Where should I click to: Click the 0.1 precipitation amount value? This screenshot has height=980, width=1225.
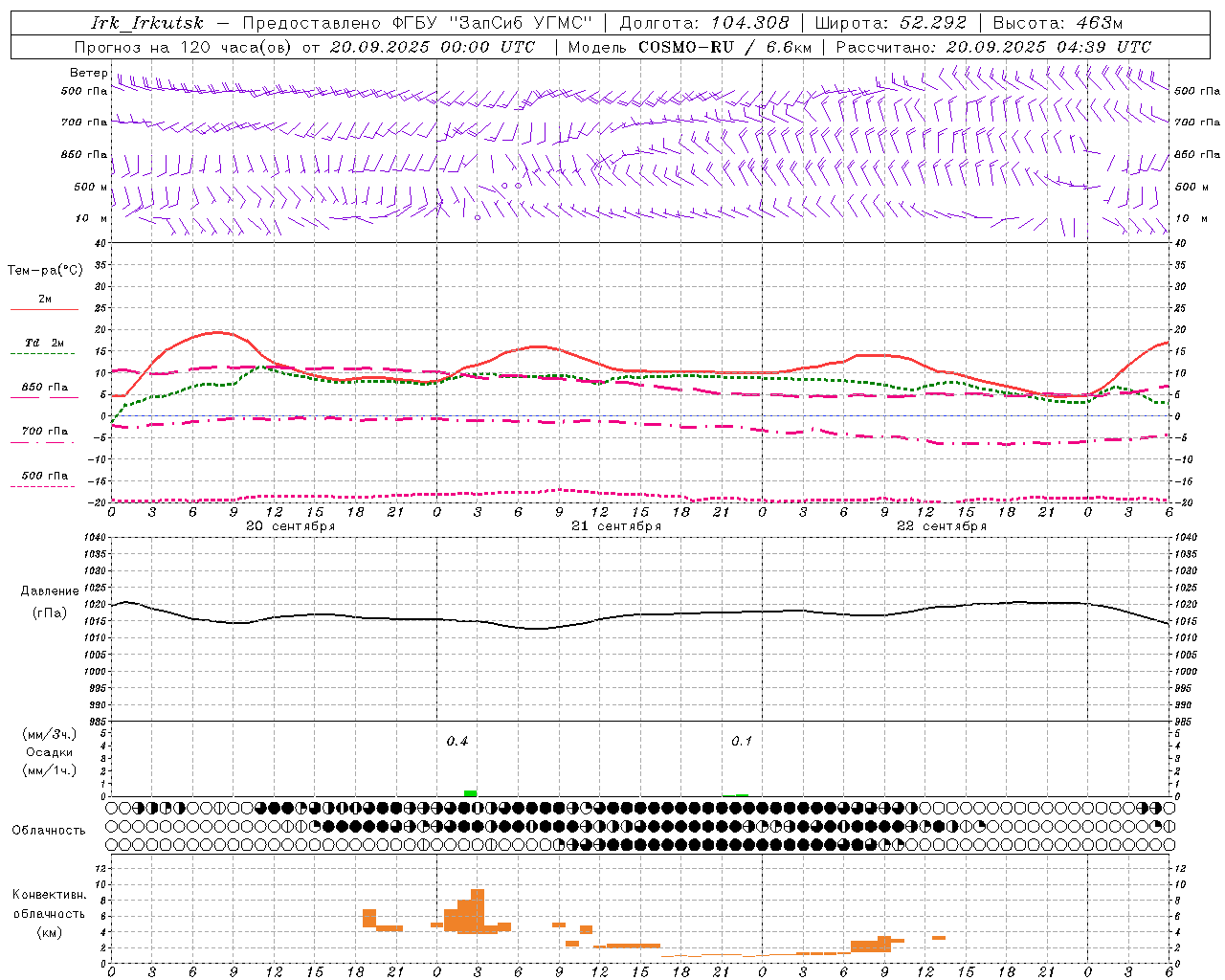click(x=742, y=741)
